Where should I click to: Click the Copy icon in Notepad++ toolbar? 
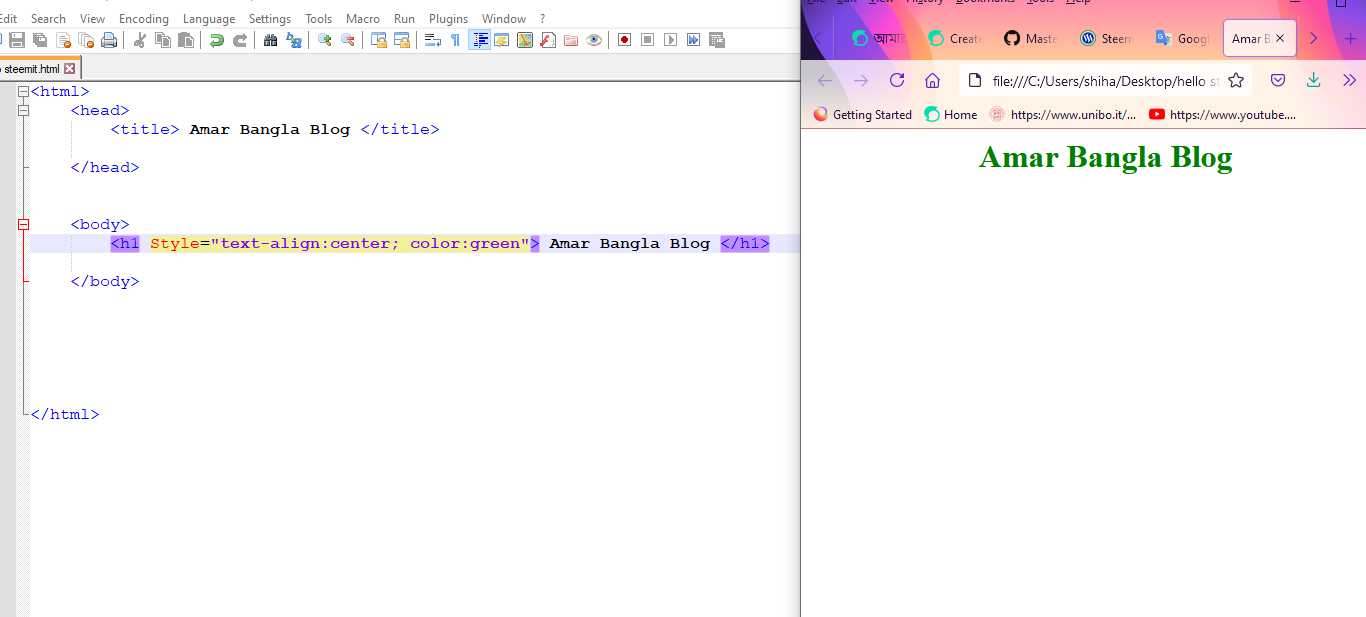[163, 40]
